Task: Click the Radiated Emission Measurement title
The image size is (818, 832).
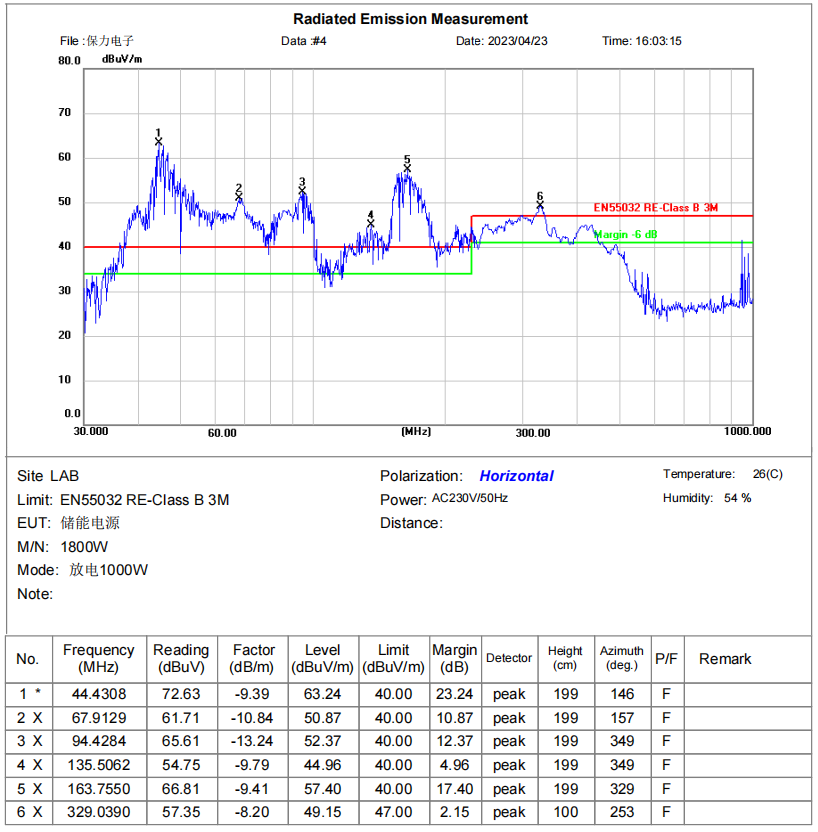Action: tap(410, 19)
